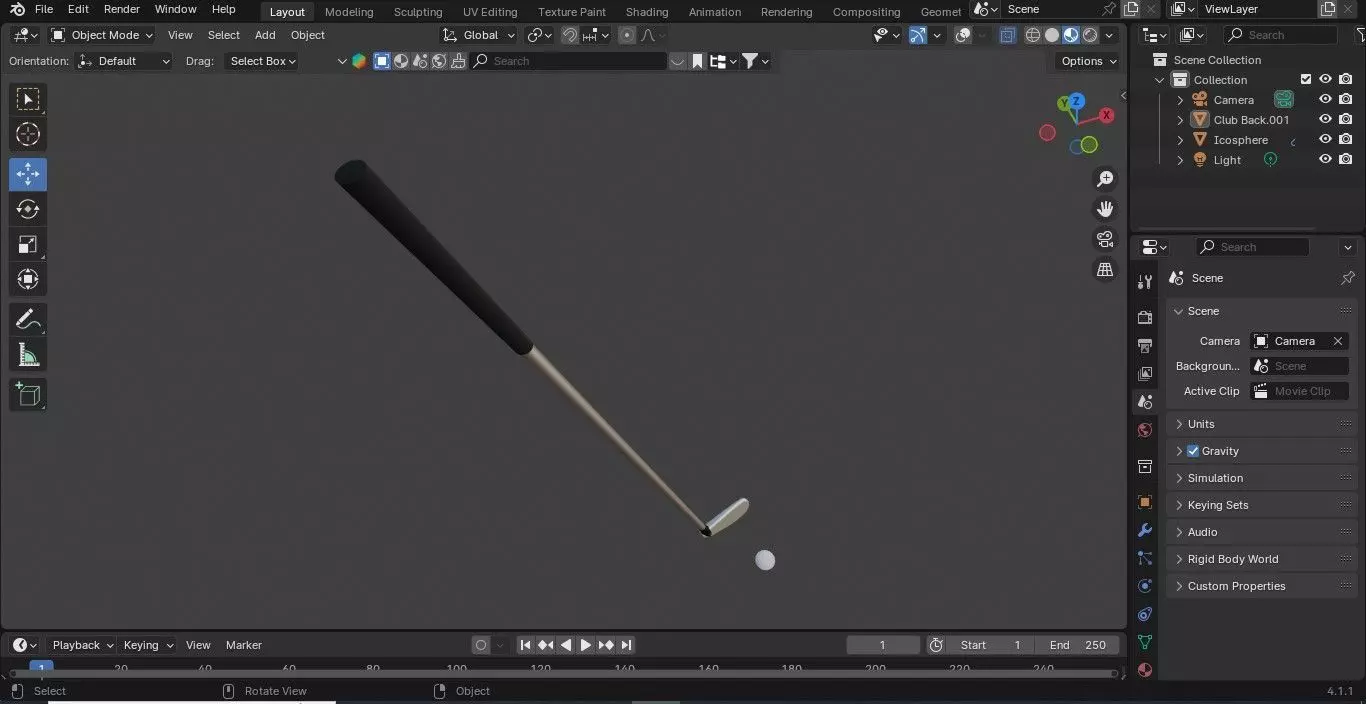Click the red X axis gizmo ball
The width and height of the screenshot is (1366, 704).
[1106, 115]
